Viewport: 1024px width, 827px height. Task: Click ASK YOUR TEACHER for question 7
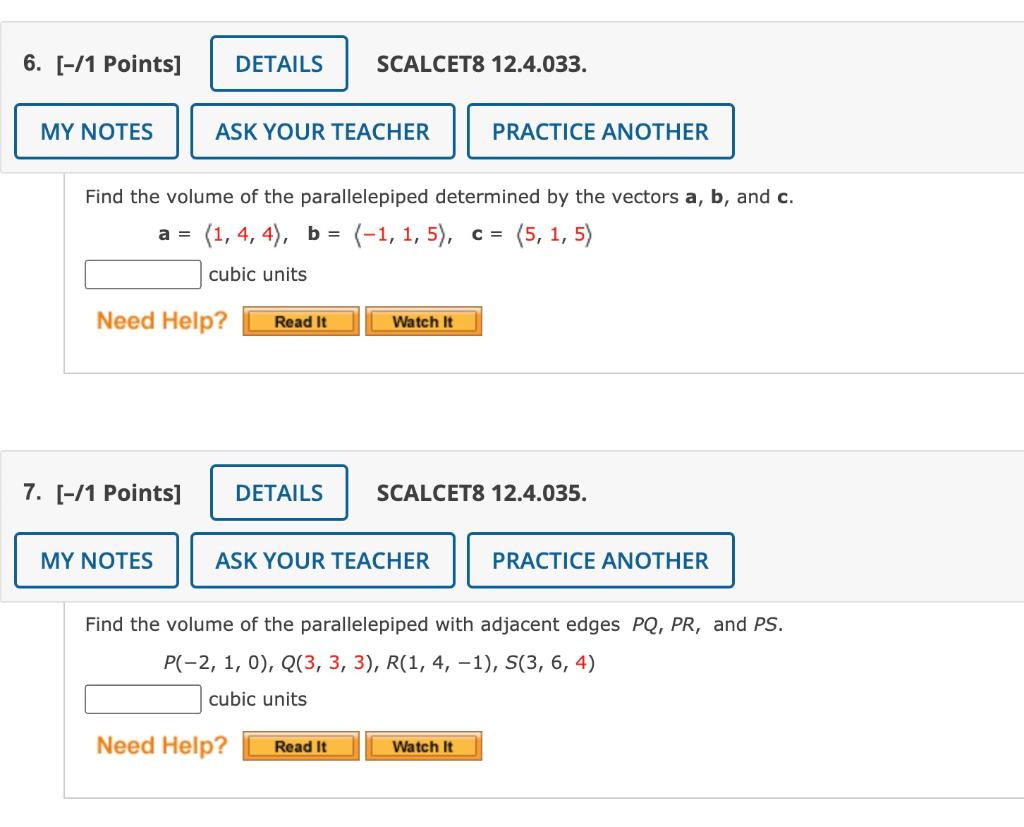[x=322, y=560]
